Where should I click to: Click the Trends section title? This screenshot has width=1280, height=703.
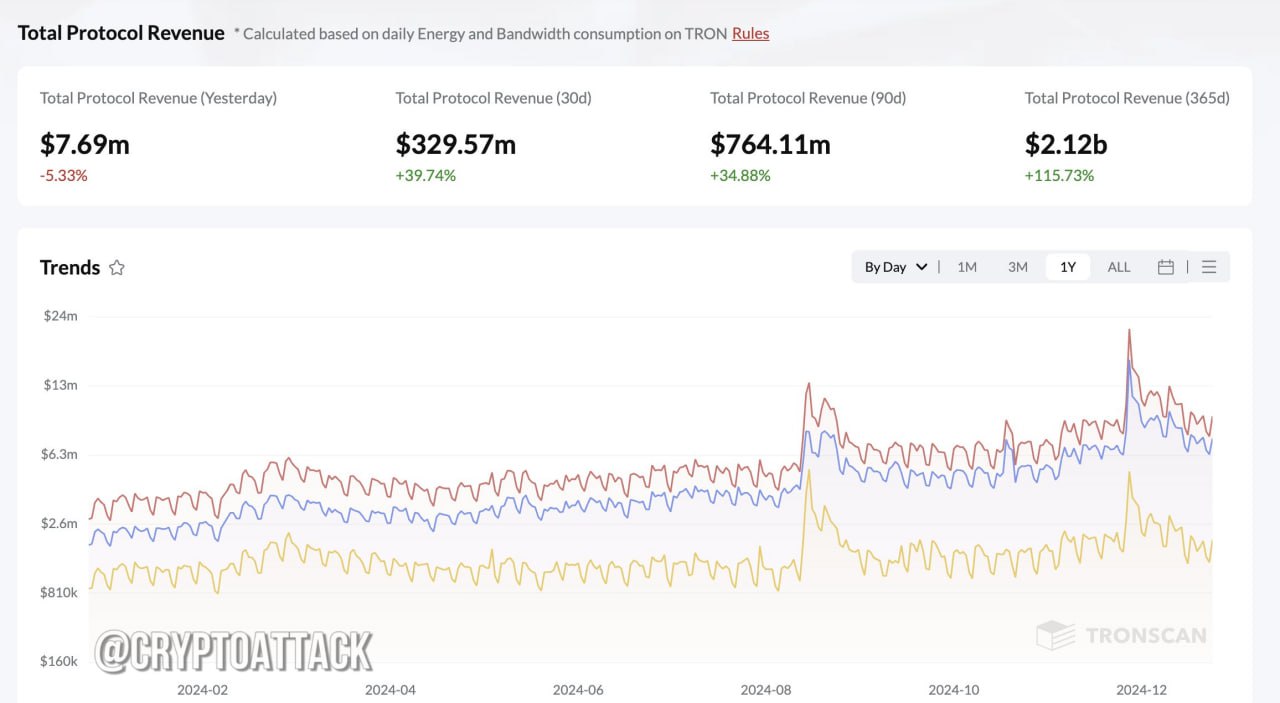[x=70, y=267]
